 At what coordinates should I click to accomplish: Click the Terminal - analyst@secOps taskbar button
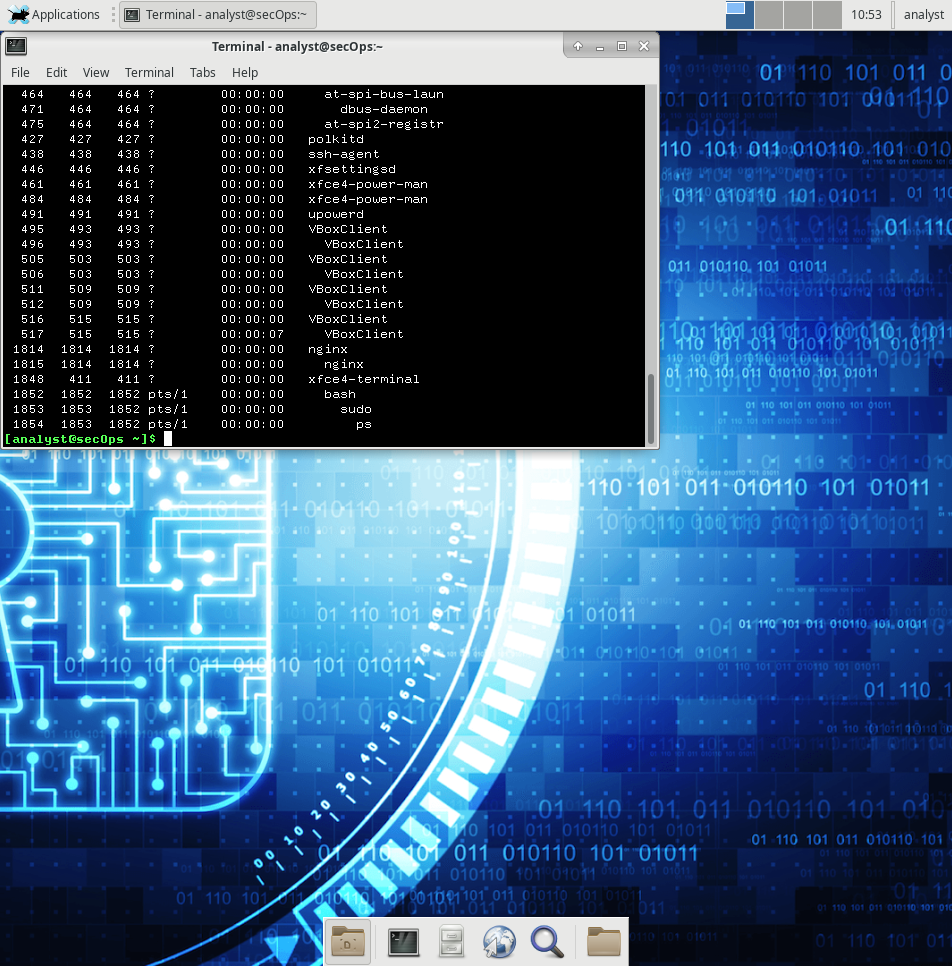click(217, 14)
